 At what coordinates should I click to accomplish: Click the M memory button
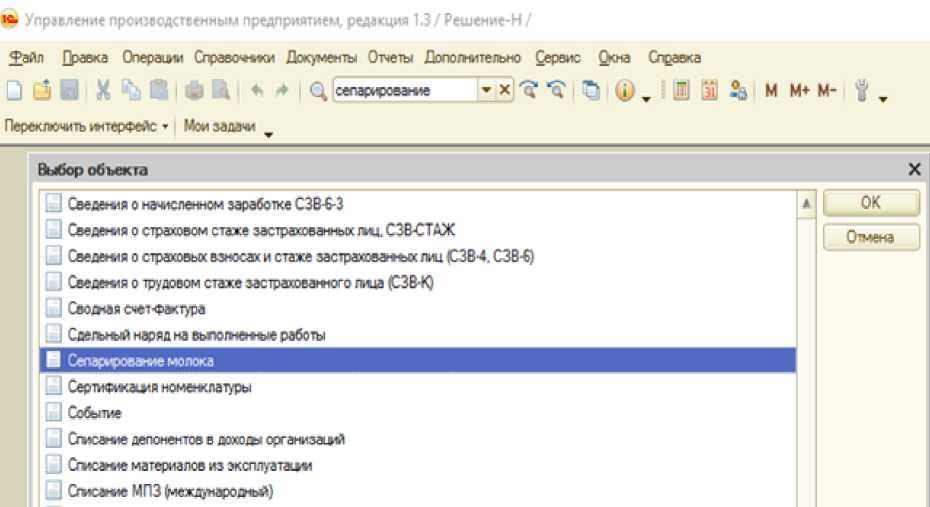coord(771,91)
